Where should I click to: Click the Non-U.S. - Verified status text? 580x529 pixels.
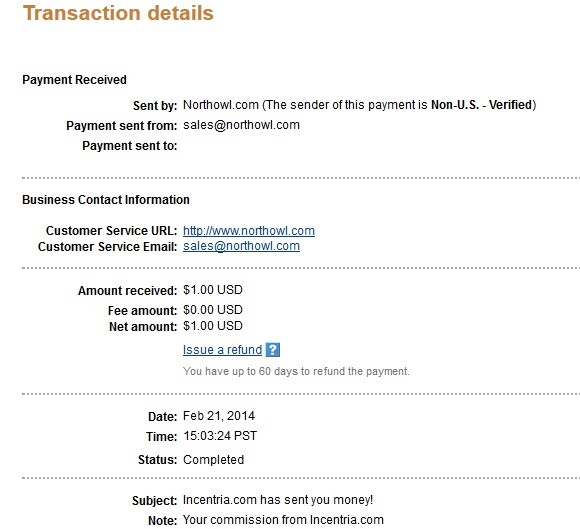click(481, 105)
